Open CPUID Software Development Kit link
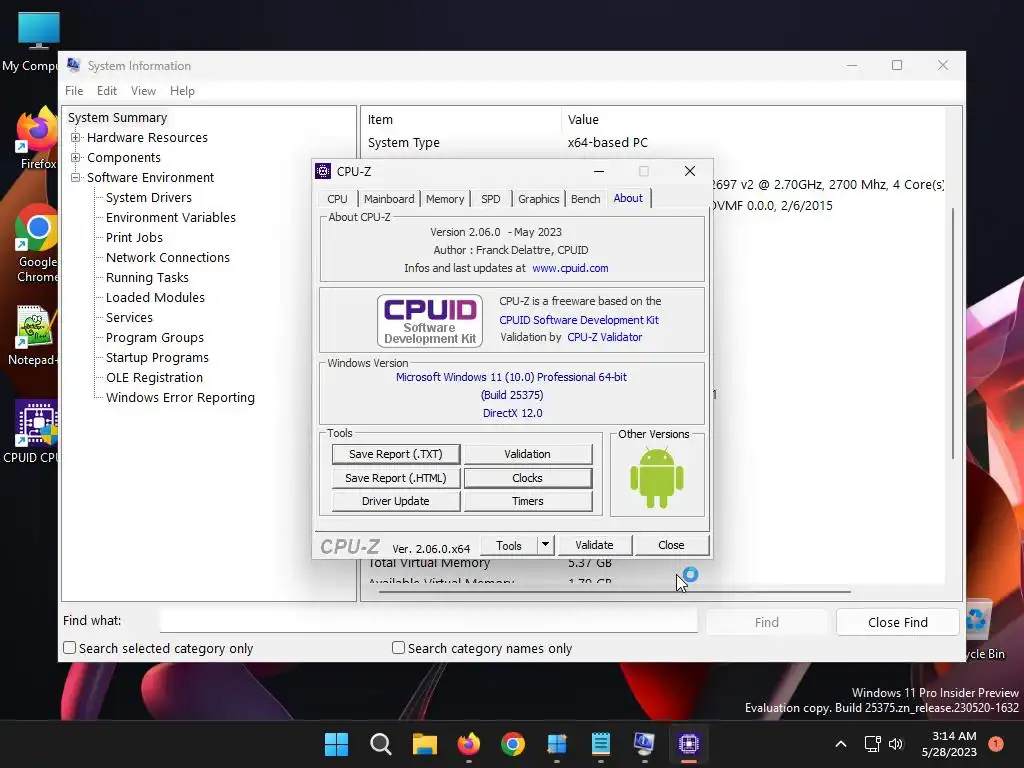Screen dimensions: 1024x768 point(579,320)
